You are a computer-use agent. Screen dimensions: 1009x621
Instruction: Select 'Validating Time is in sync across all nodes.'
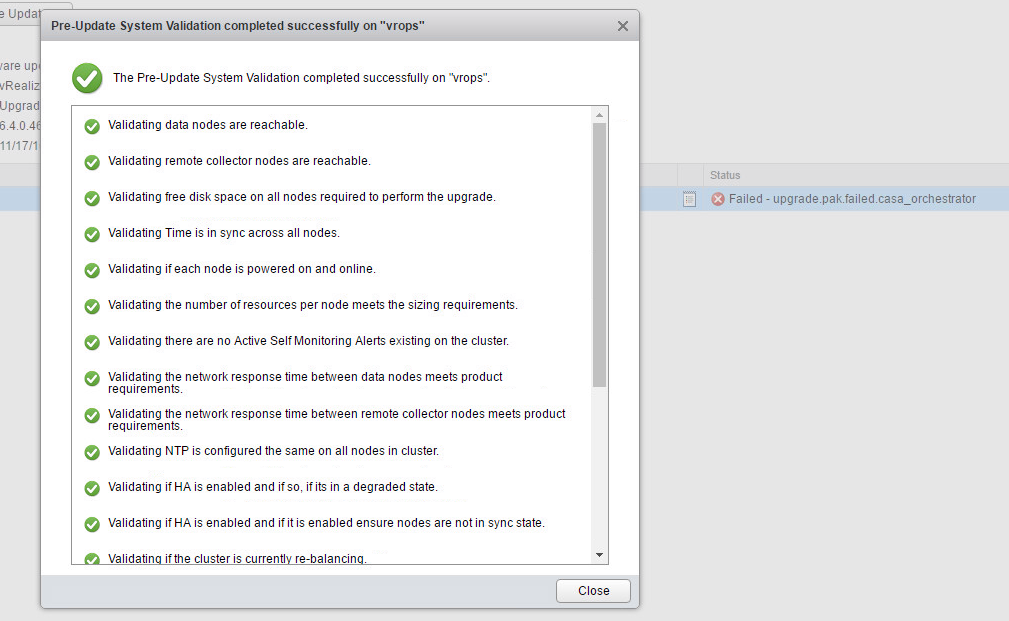(x=224, y=233)
